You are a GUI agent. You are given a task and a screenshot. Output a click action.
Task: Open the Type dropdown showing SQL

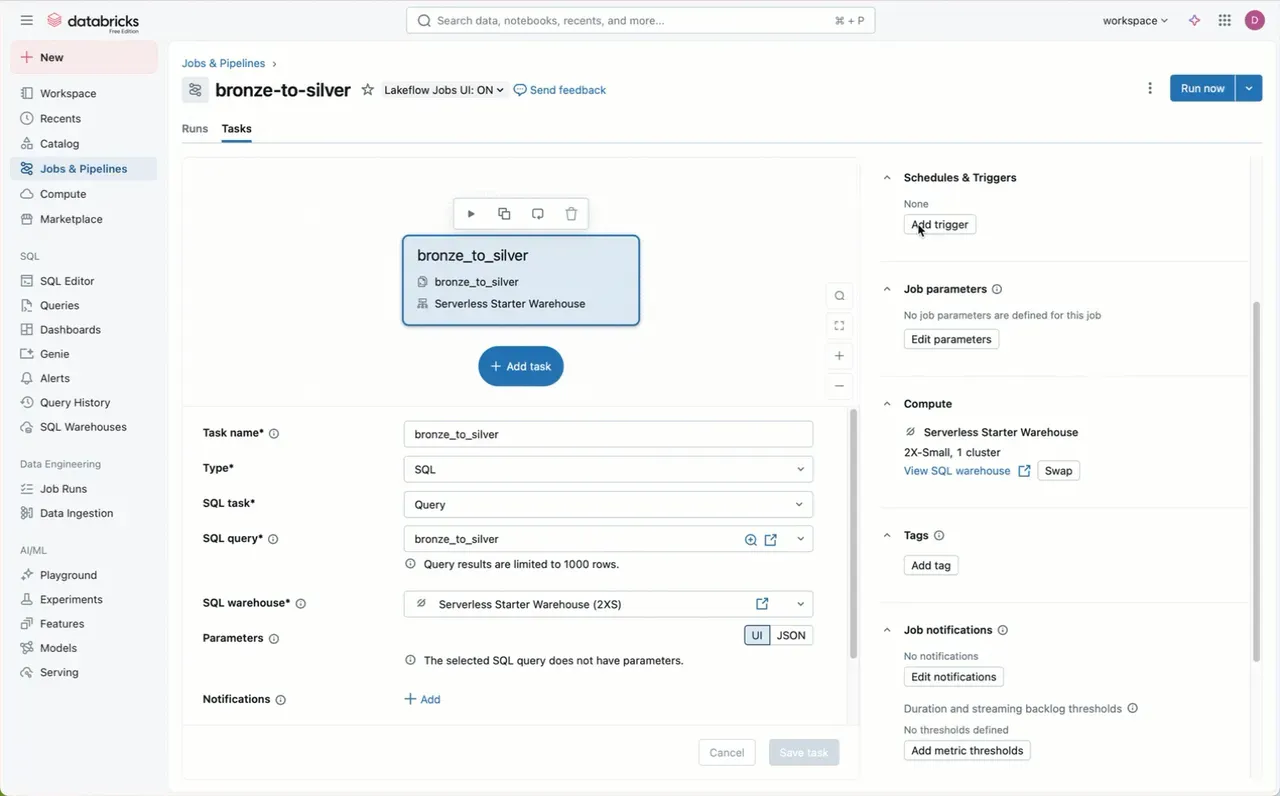click(x=608, y=469)
